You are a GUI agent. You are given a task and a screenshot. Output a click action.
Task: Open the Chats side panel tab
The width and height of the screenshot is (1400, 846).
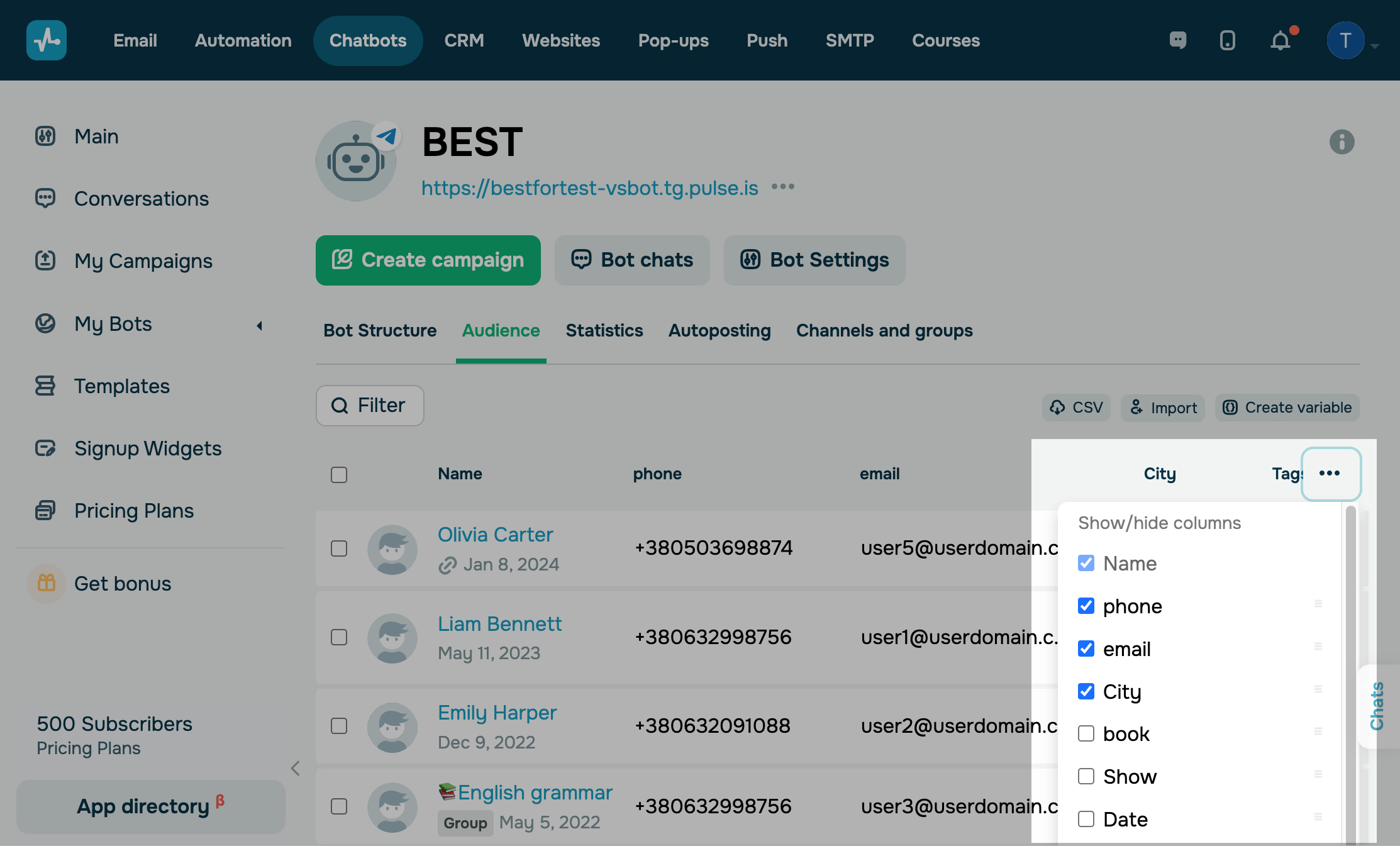click(1377, 706)
